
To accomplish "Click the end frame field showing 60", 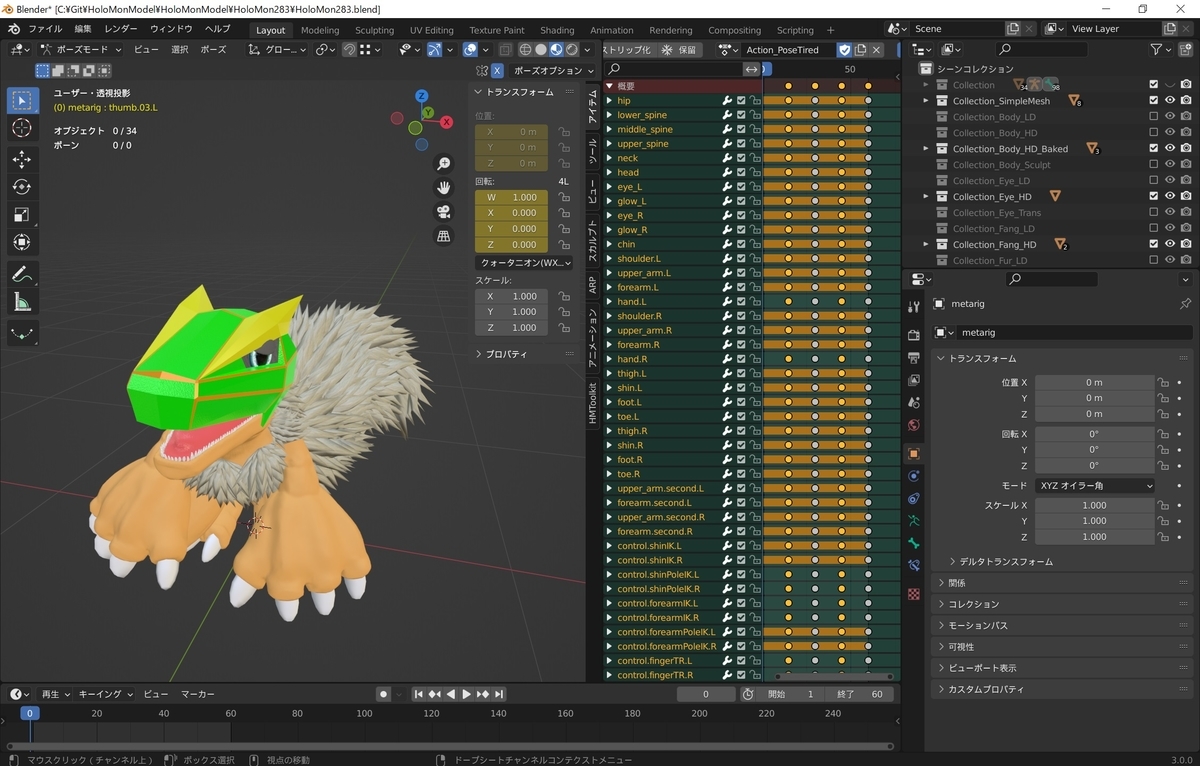I will [x=860, y=694].
